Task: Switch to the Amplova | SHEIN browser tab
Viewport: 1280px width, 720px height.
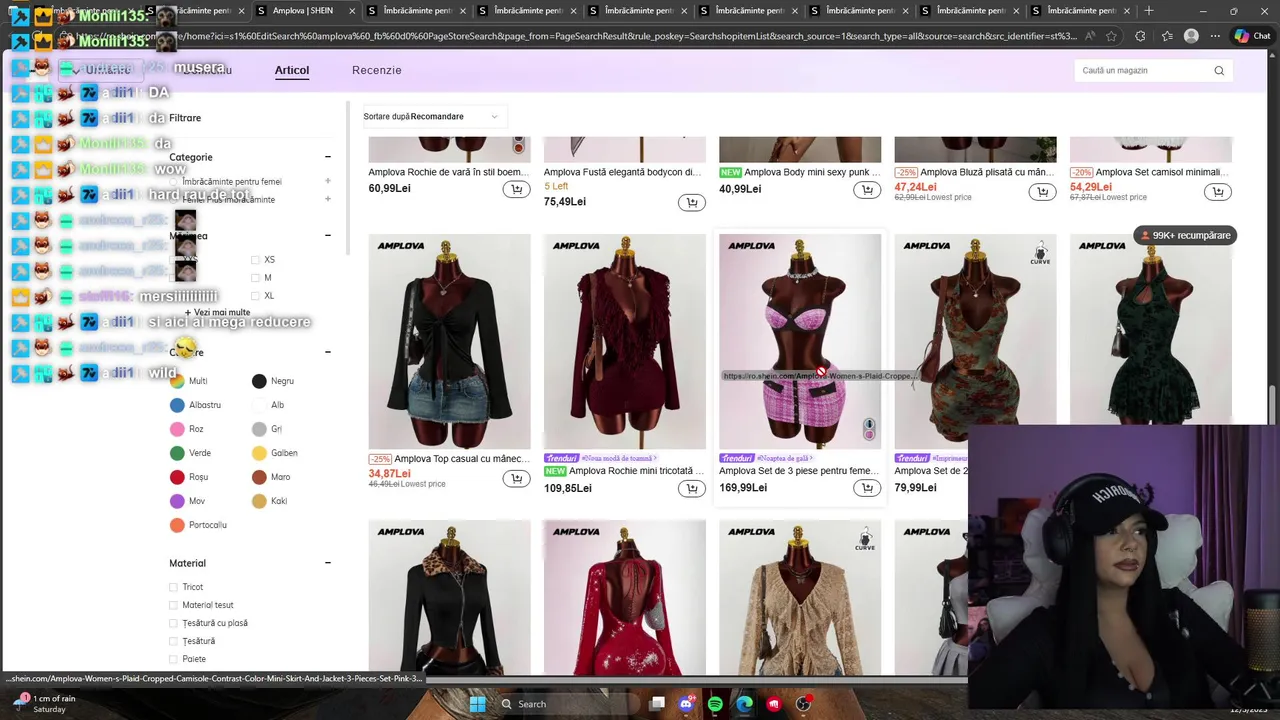Action: point(302,11)
